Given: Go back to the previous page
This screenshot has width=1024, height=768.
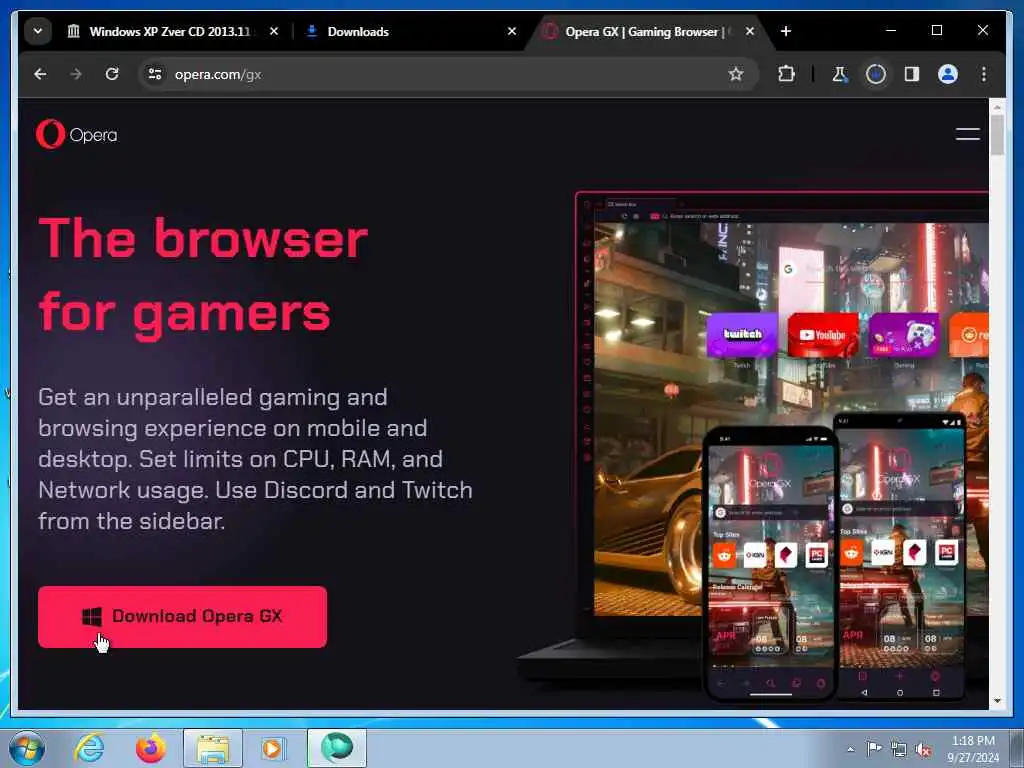Looking at the screenshot, I should (40, 74).
